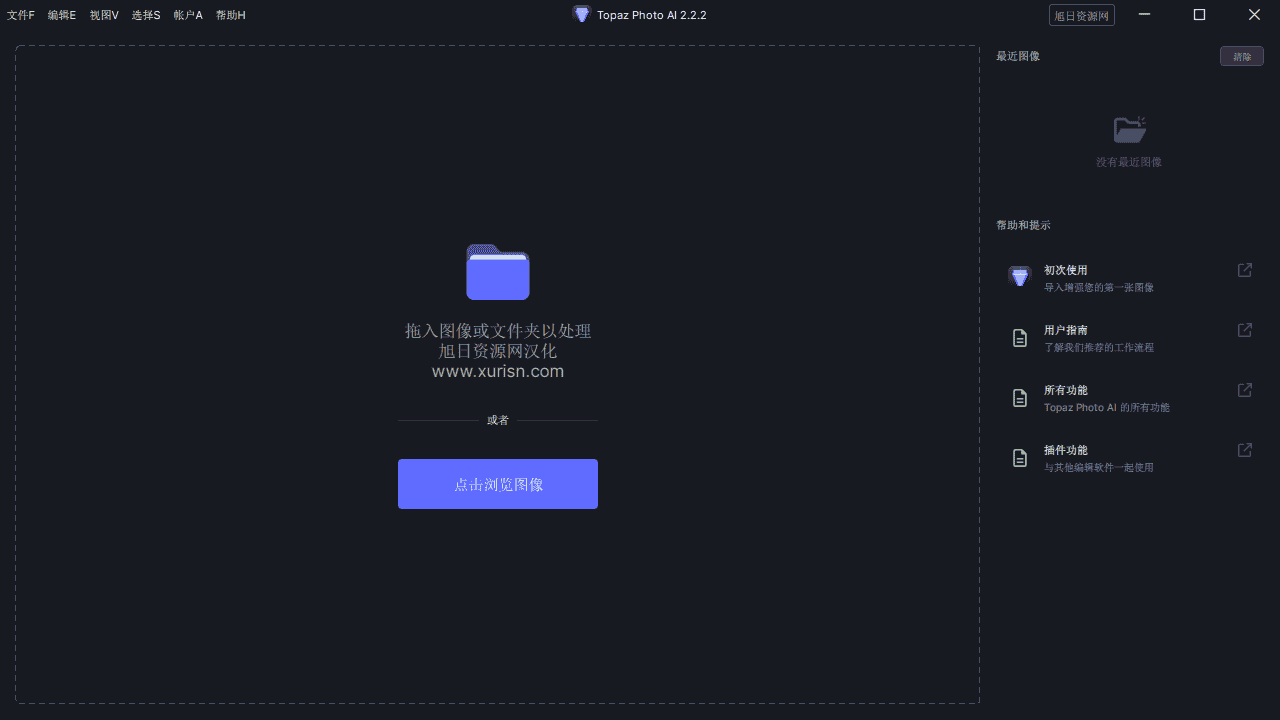Open external link arrow for 所有功能
1280x720 pixels.
click(x=1245, y=390)
